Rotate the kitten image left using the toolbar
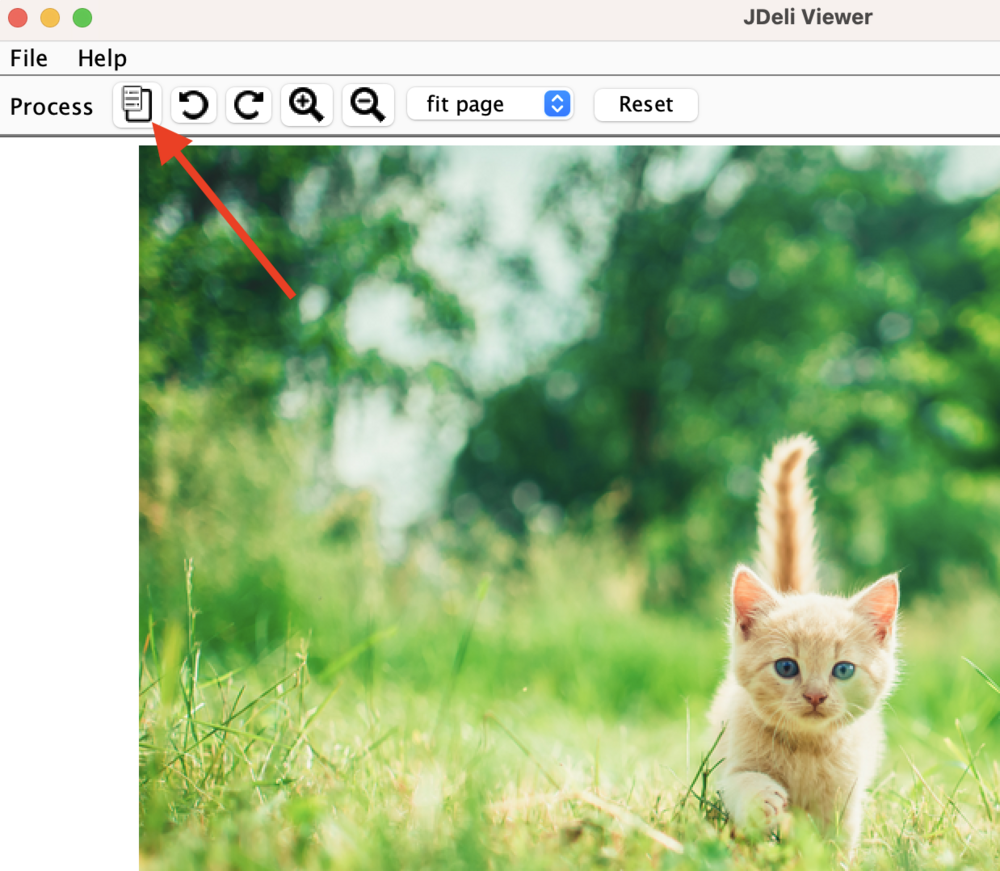Image resolution: width=1000 pixels, height=871 pixels. 193,104
